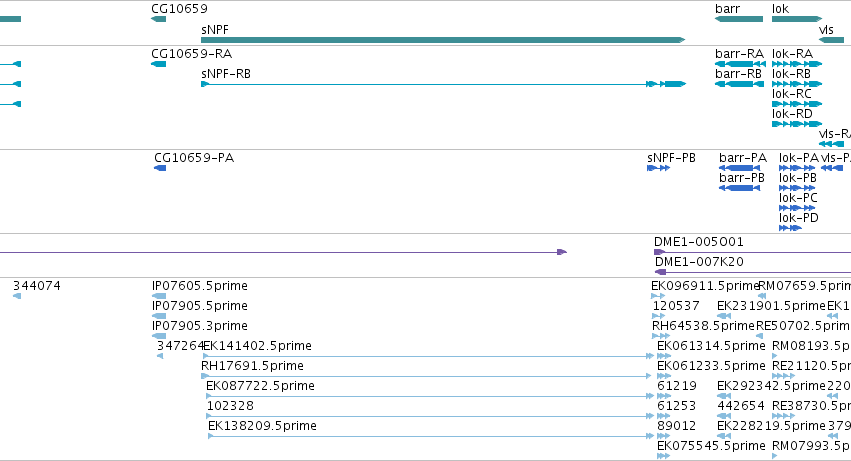This screenshot has height=461, width=851.
Task: Select the barr-PB protein glyph
Action: tap(739, 188)
